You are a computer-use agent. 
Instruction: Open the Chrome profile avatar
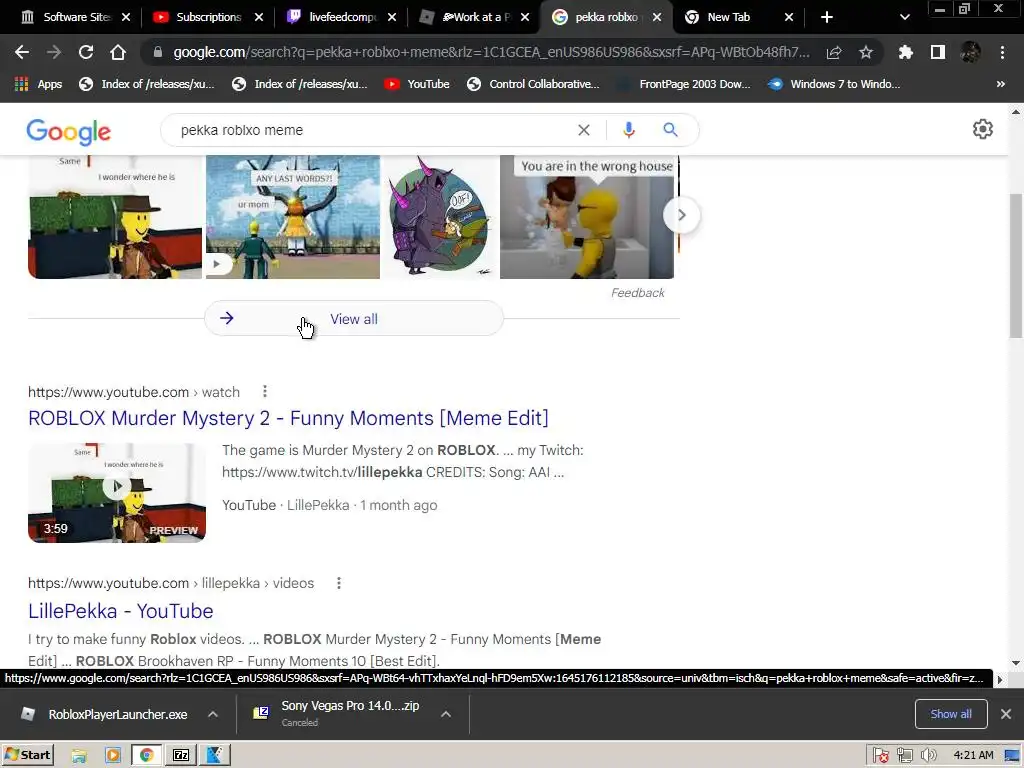click(970, 52)
